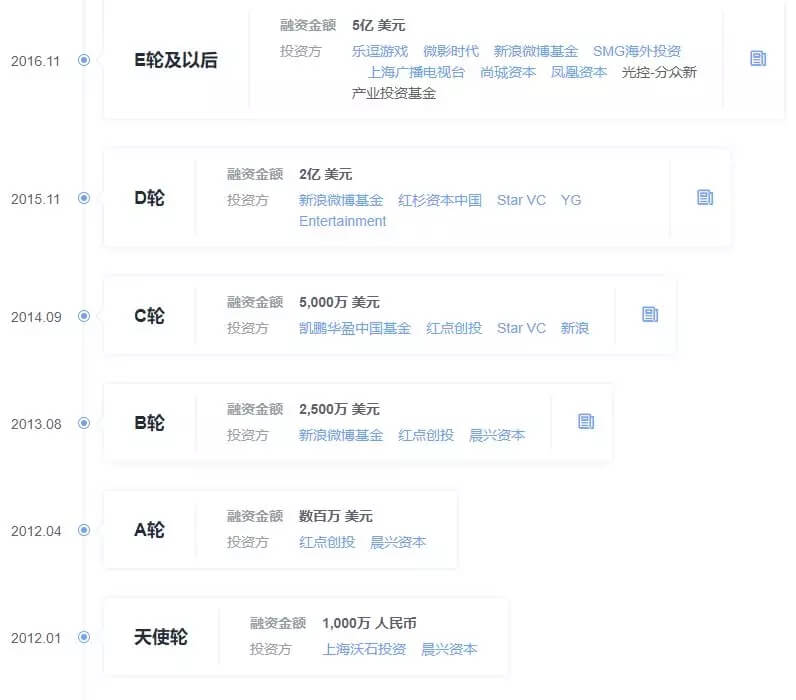View the article icon in the B轮 card
The width and height of the screenshot is (796, 700).
586,422
